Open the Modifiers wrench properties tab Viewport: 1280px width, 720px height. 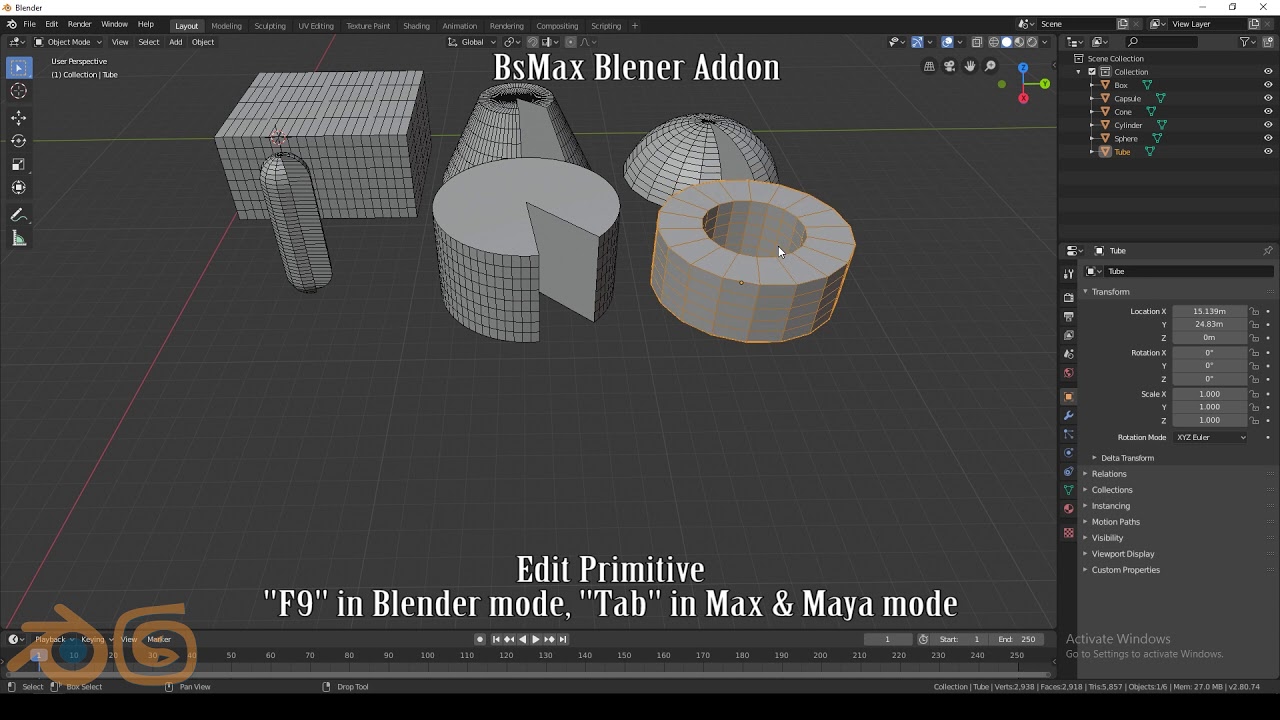tap(1068, 415)
